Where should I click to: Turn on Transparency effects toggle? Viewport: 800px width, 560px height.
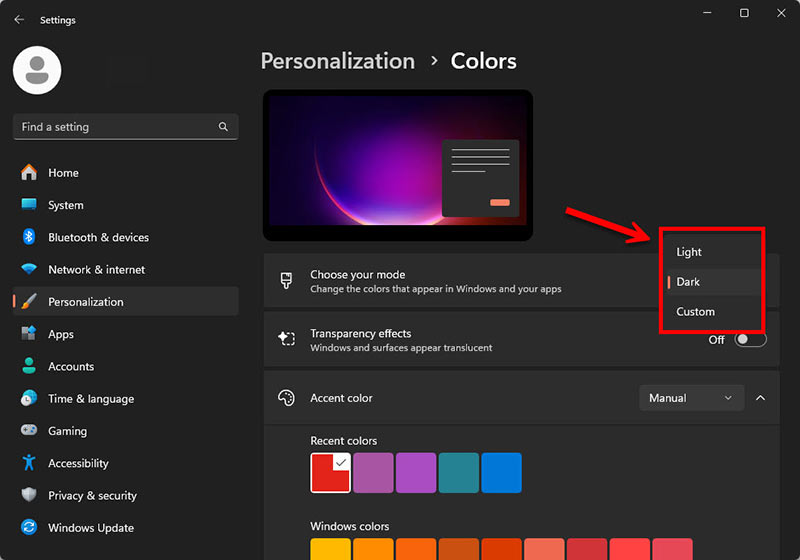pos(750,340)
